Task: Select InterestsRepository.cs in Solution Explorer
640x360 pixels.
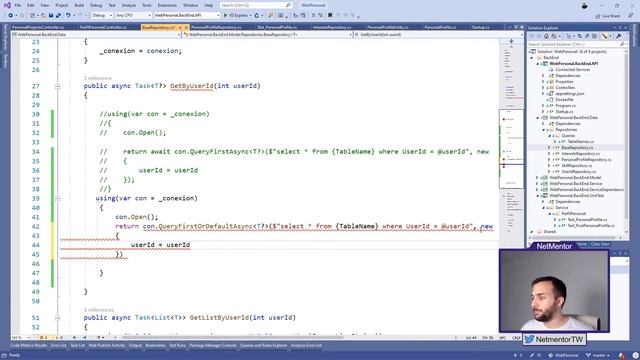Action: coord(580,153)
